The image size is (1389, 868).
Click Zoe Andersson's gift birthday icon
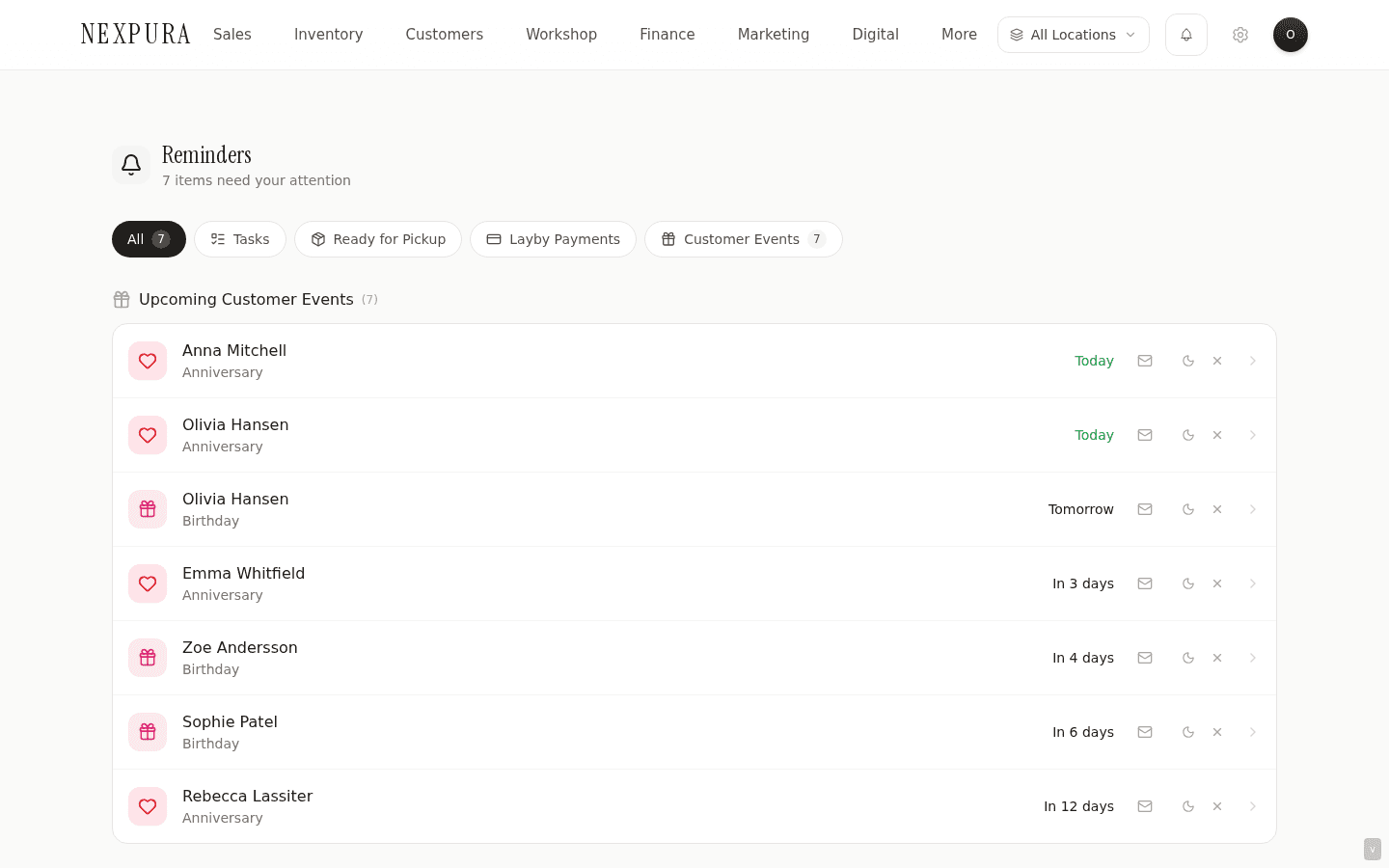click(x=148, y=658)
